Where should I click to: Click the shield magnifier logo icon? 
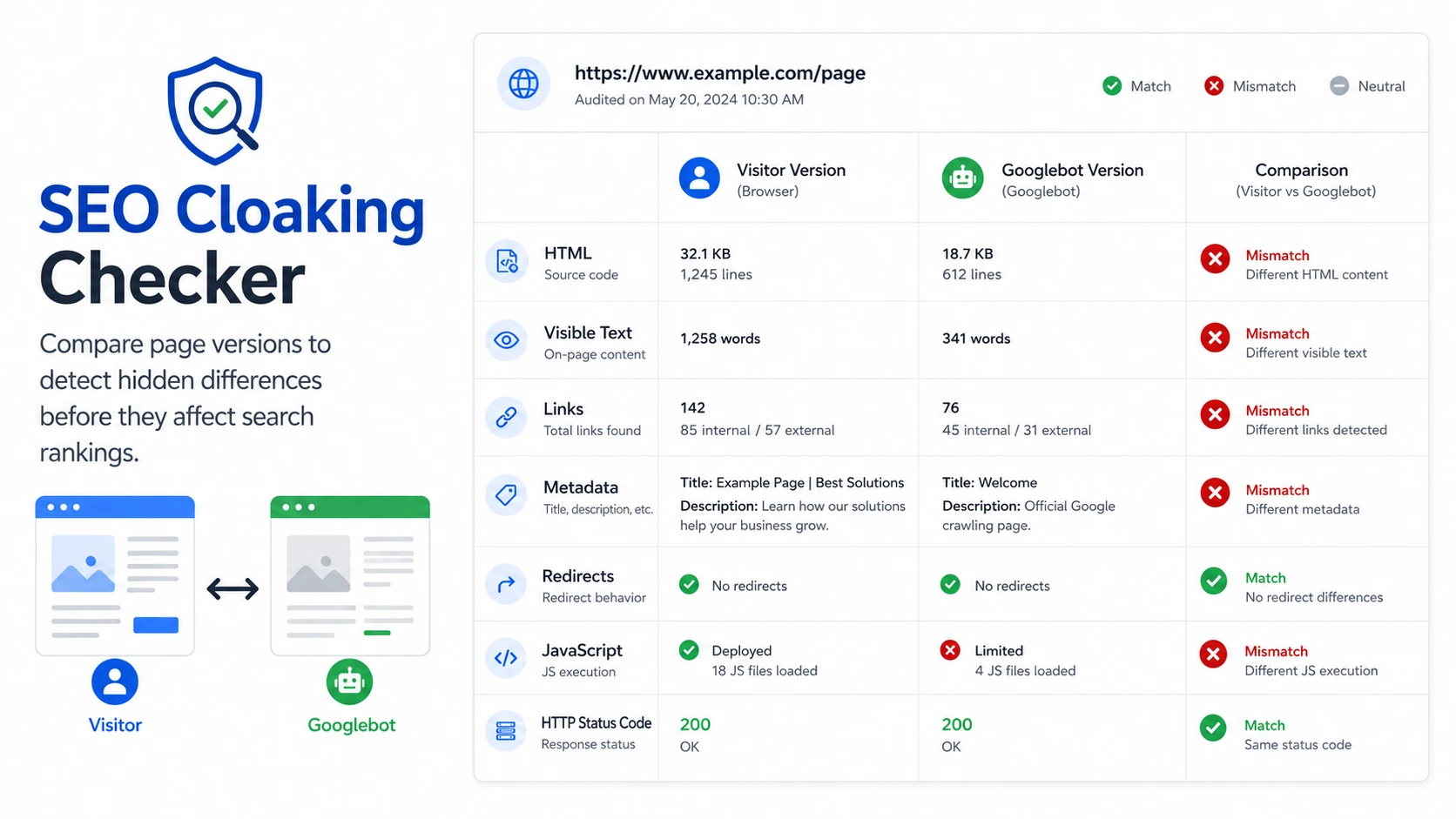(214, 111)
